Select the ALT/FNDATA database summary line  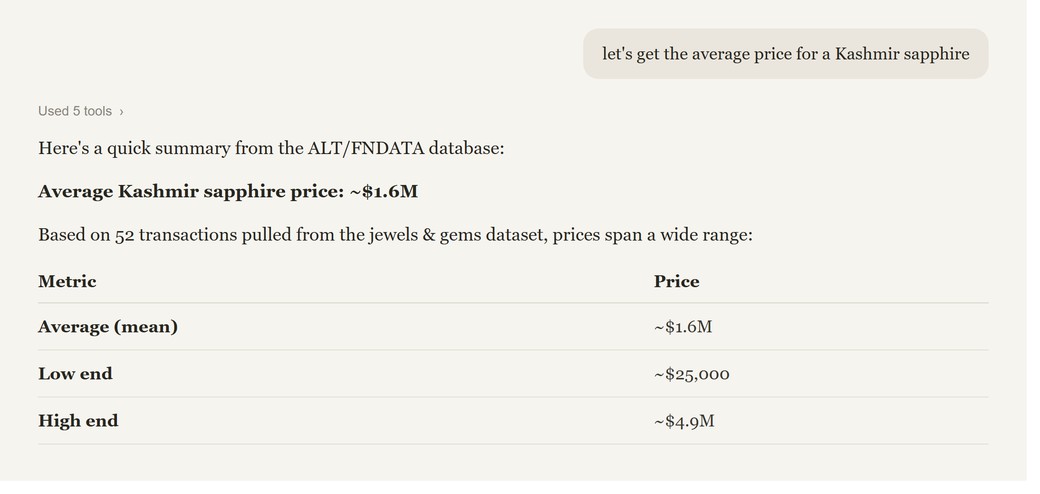click(x=271, y=148)
